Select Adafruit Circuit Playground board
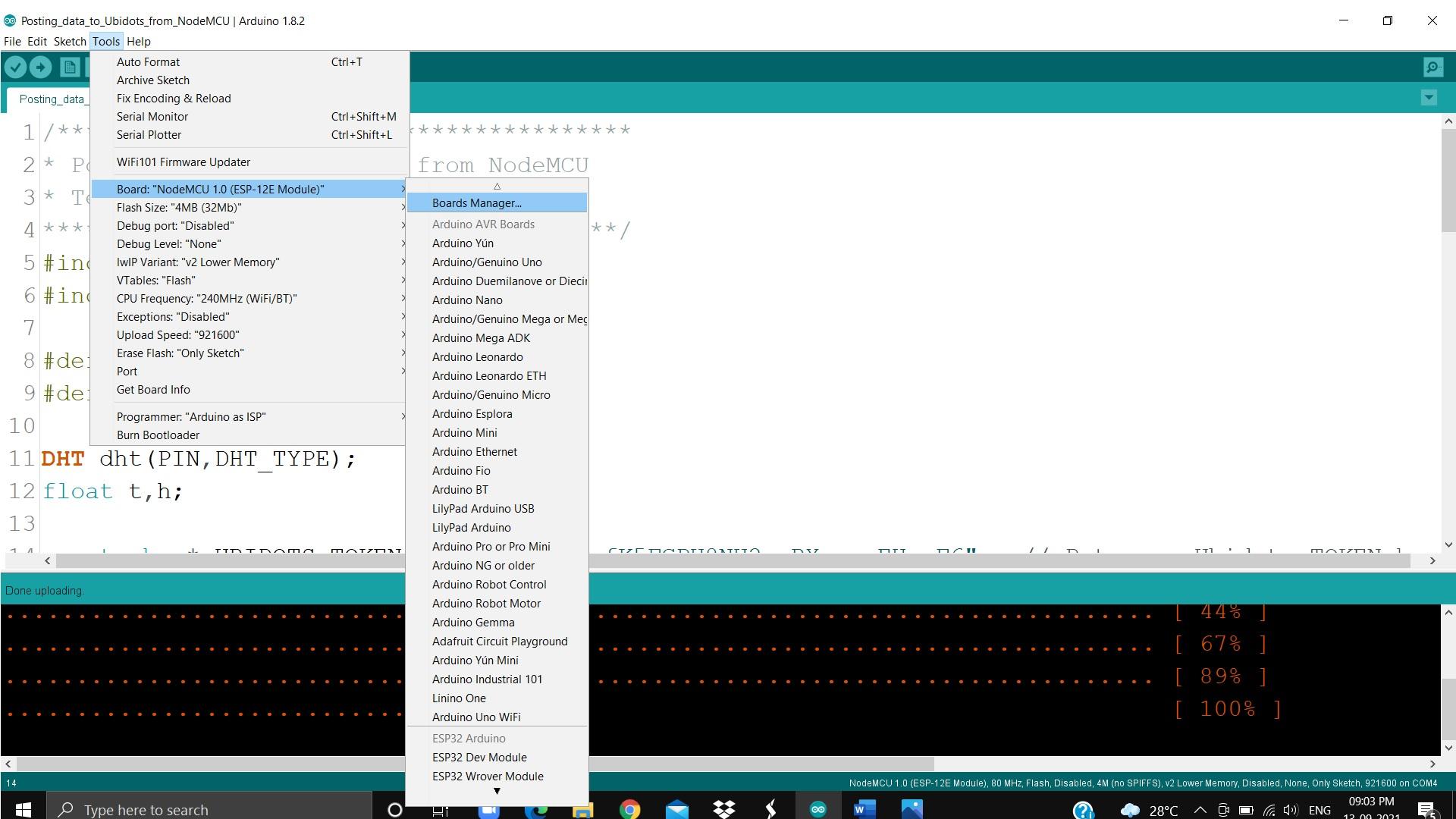Image resolution: width=1456 pixels, height=819 pixels. [497, 642]
